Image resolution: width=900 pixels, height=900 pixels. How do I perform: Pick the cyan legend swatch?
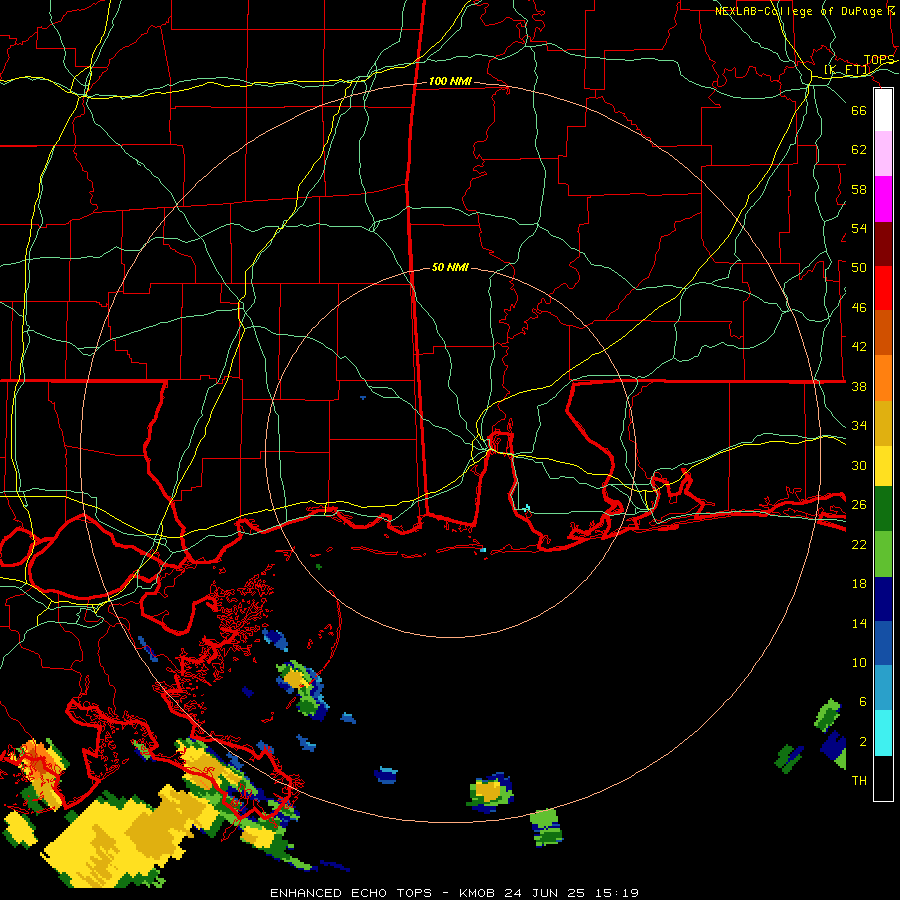click(x=883, y=733)
